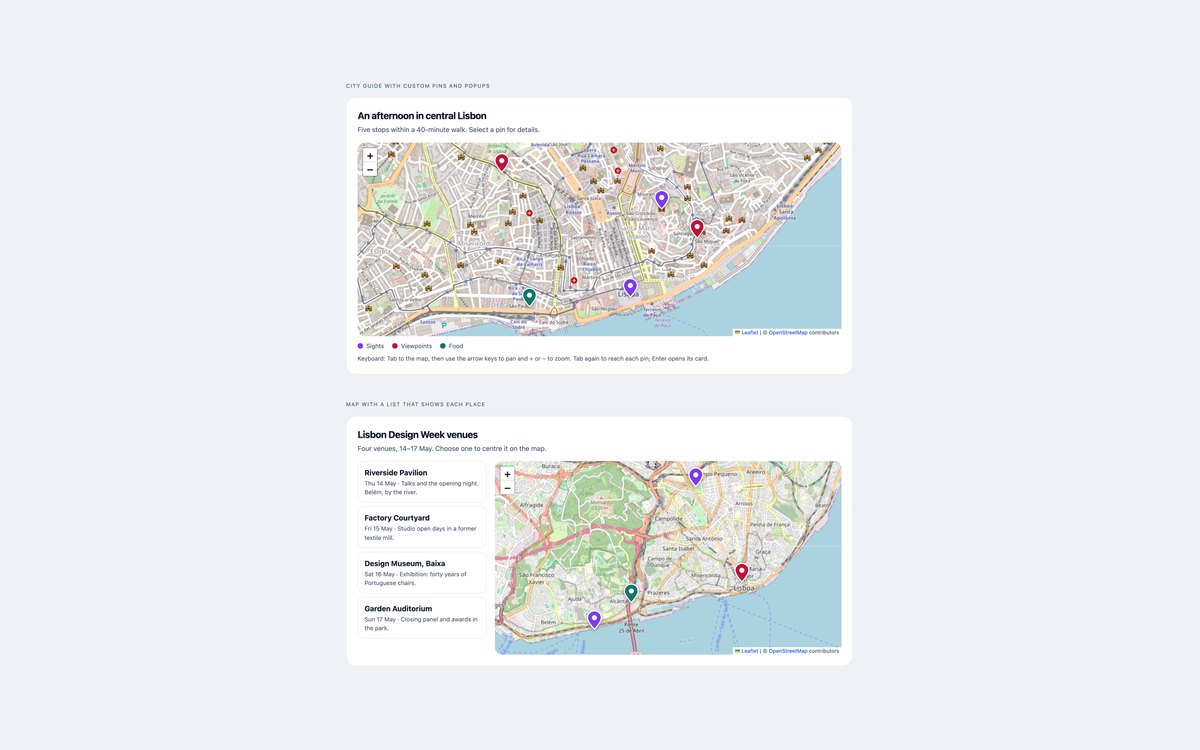The width and height of the screenshot is (1200, 750).
Task: Open the teal food pin near Bica and São Paulo
Action: click(529, 297)
